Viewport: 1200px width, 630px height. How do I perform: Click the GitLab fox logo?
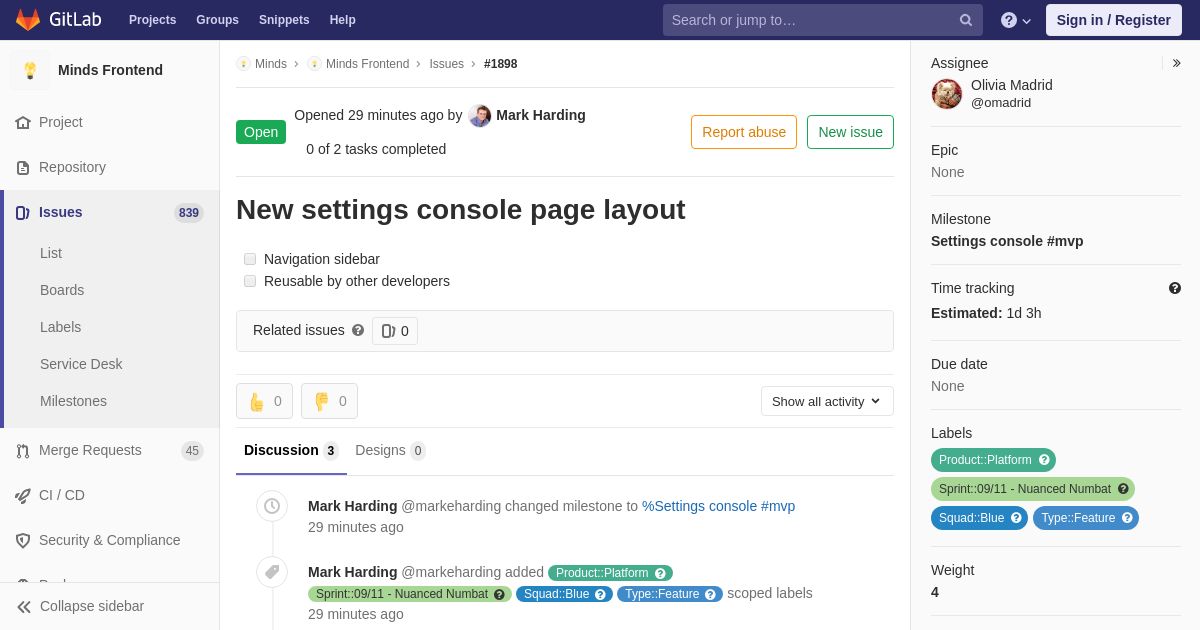pyautogui.click(x=28, y=20)
